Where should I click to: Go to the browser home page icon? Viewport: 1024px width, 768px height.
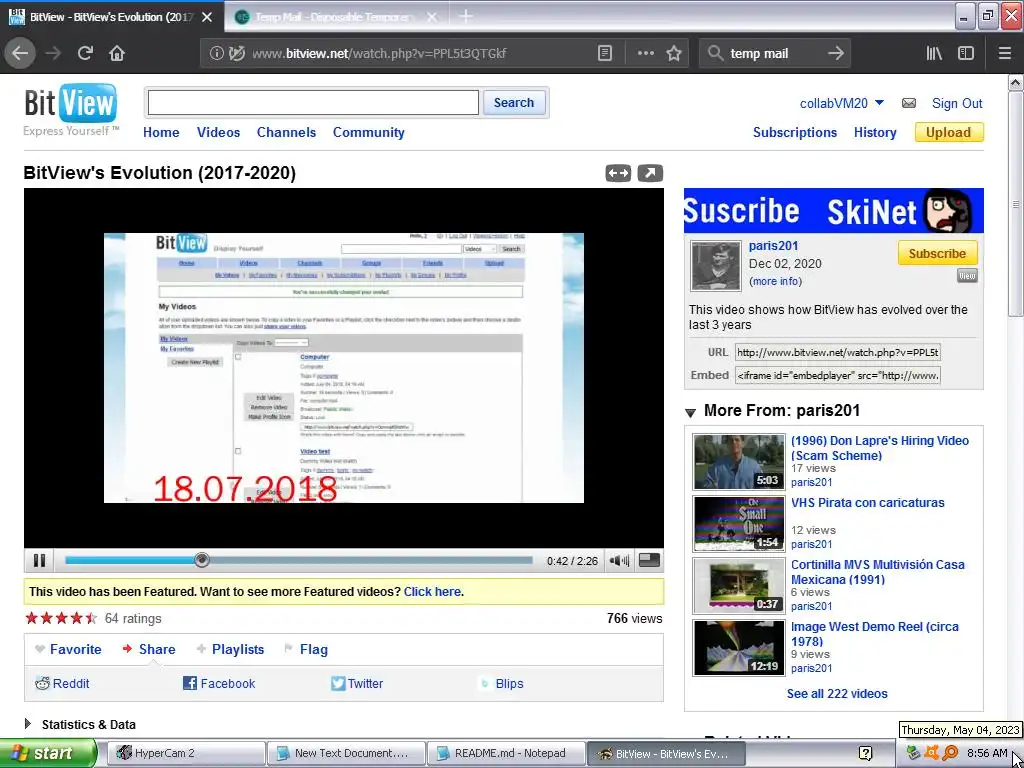117,53
